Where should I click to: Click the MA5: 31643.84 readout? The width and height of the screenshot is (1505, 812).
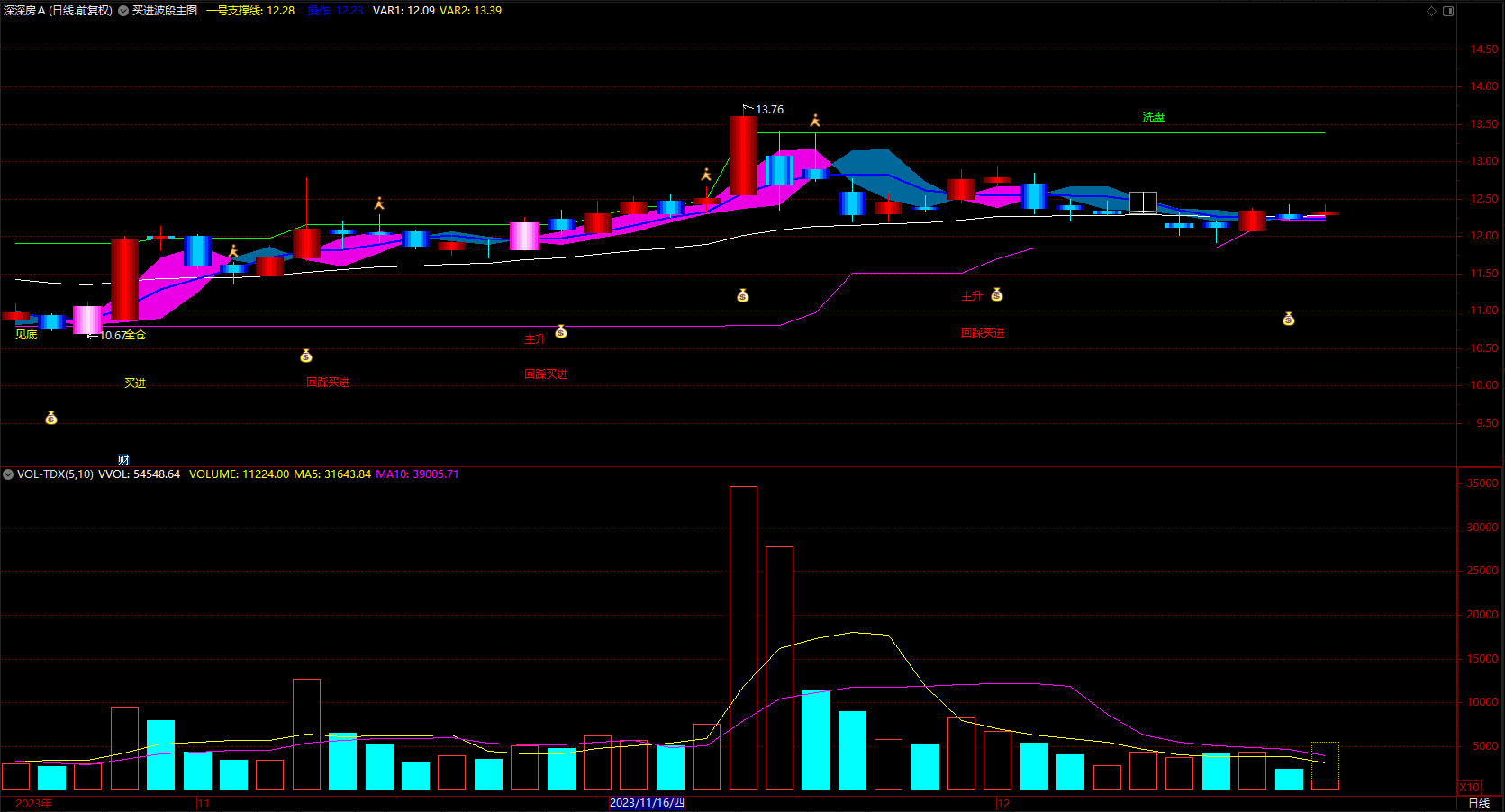coord(332,474)
